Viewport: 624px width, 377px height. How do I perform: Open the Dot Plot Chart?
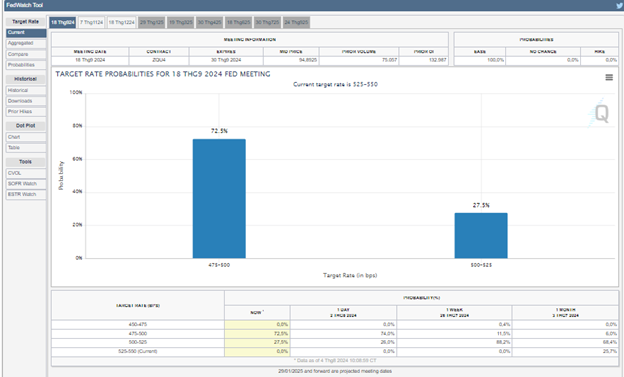pyautogui.click(x=26, y=137)
